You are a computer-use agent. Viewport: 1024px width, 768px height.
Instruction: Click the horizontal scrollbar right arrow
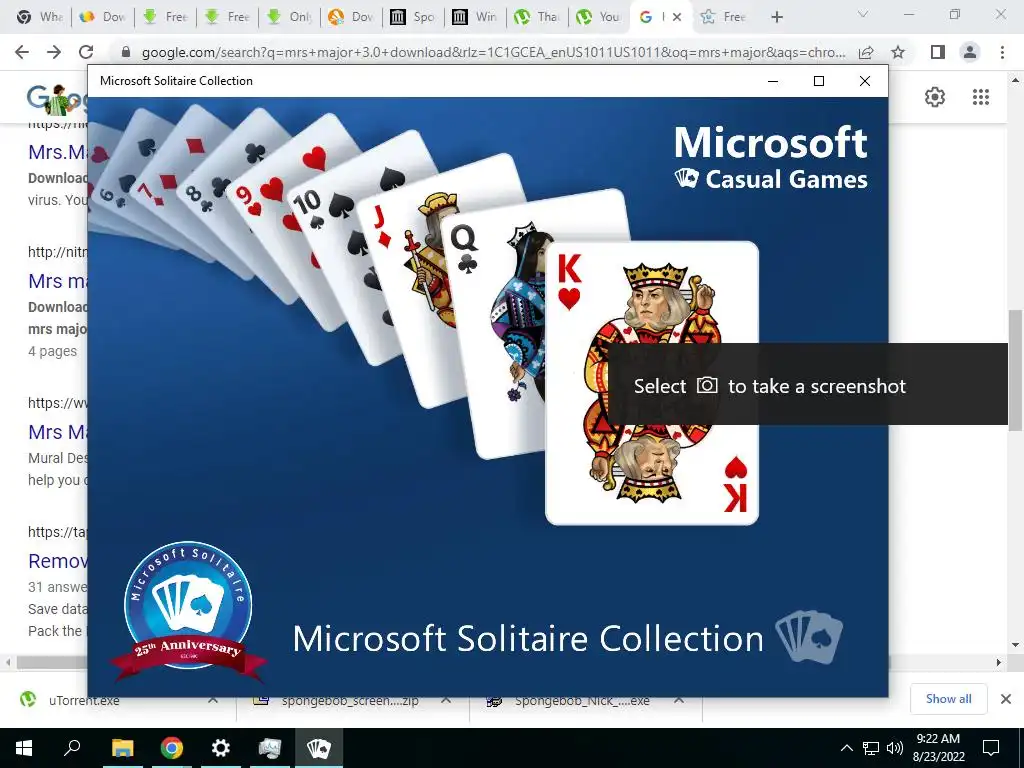click(x=999, y=662)
